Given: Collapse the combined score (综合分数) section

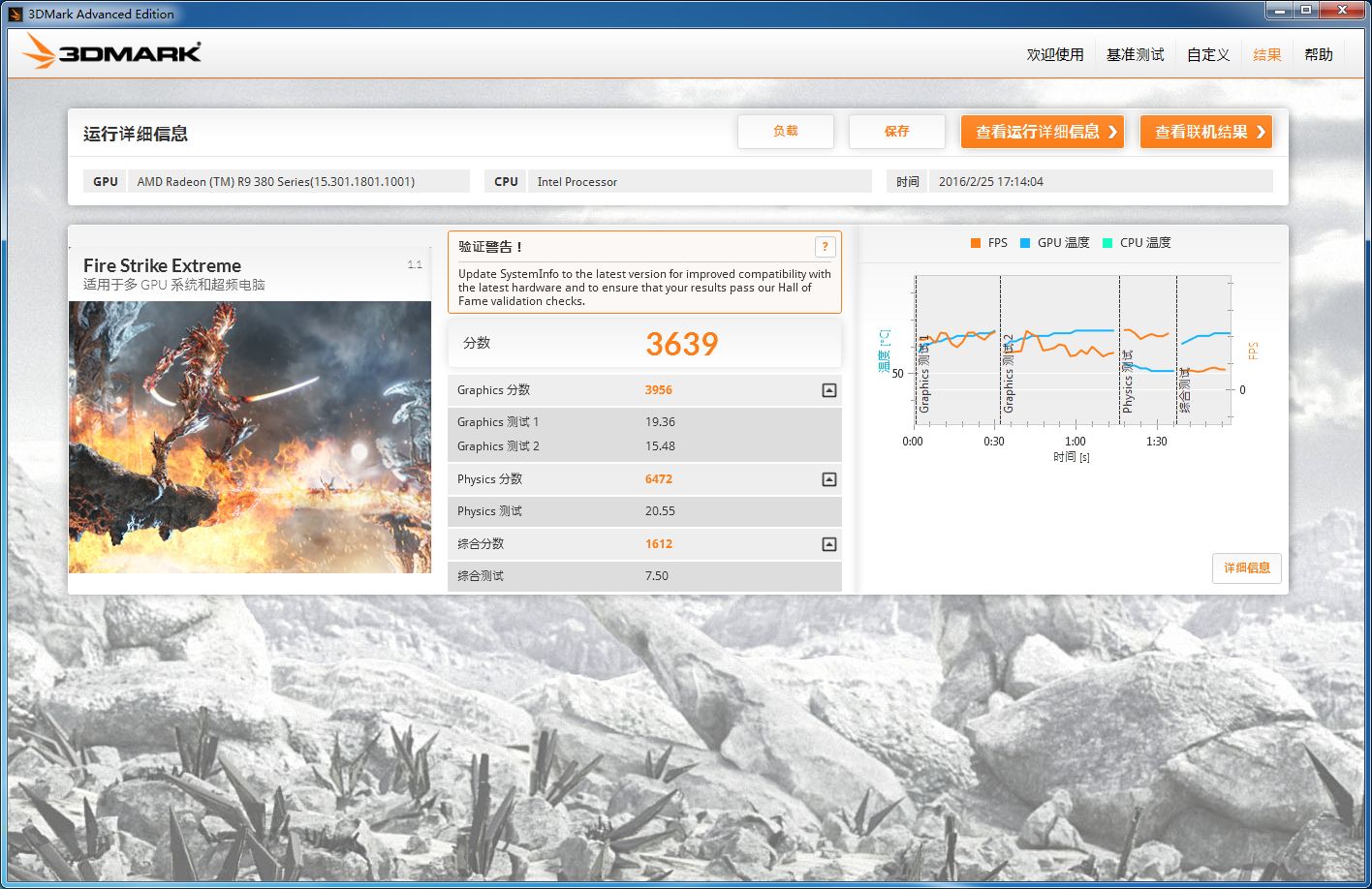Looking at the screenshot, I should point(828,544).
